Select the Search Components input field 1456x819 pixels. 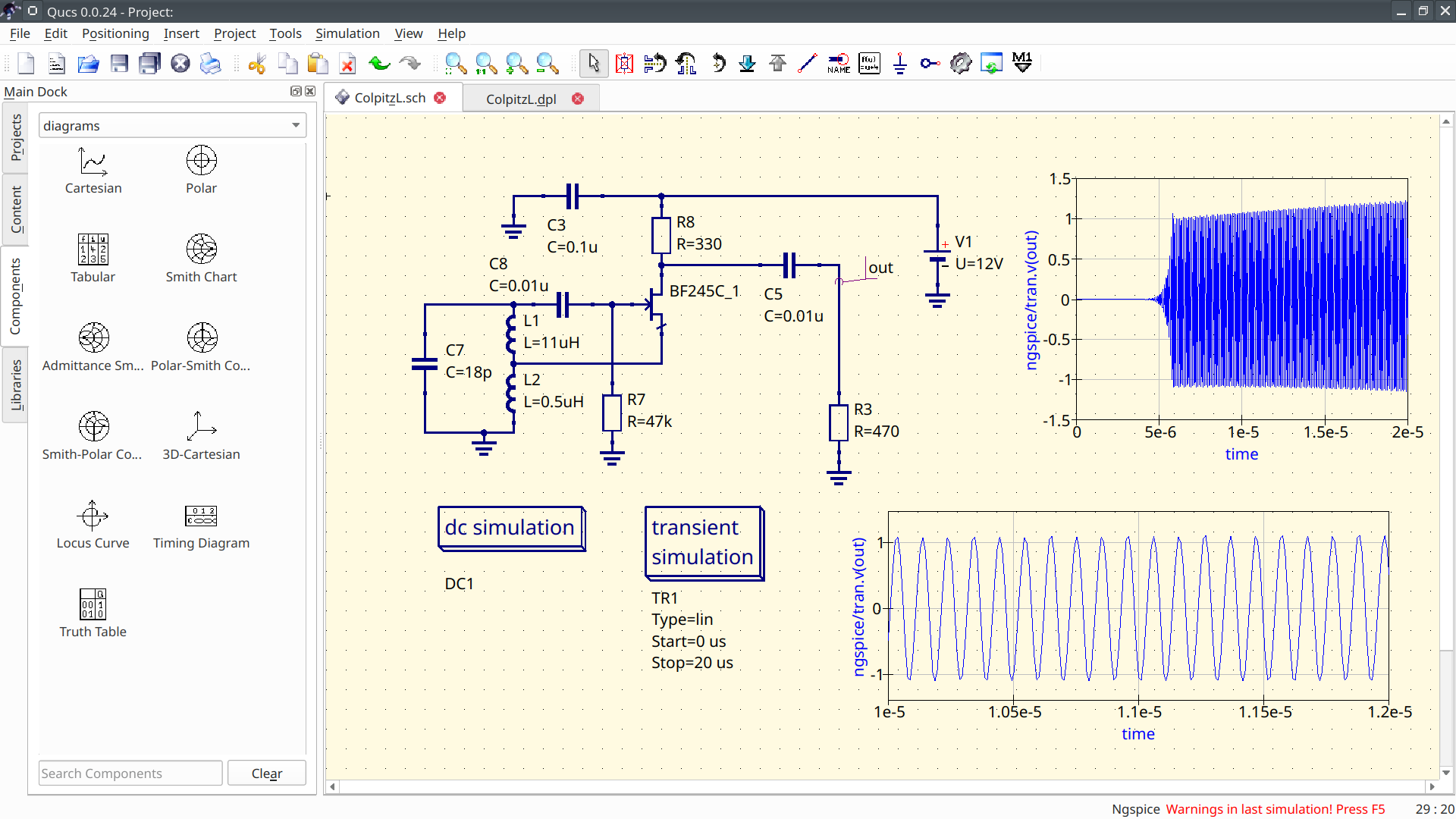click(130, 772)
